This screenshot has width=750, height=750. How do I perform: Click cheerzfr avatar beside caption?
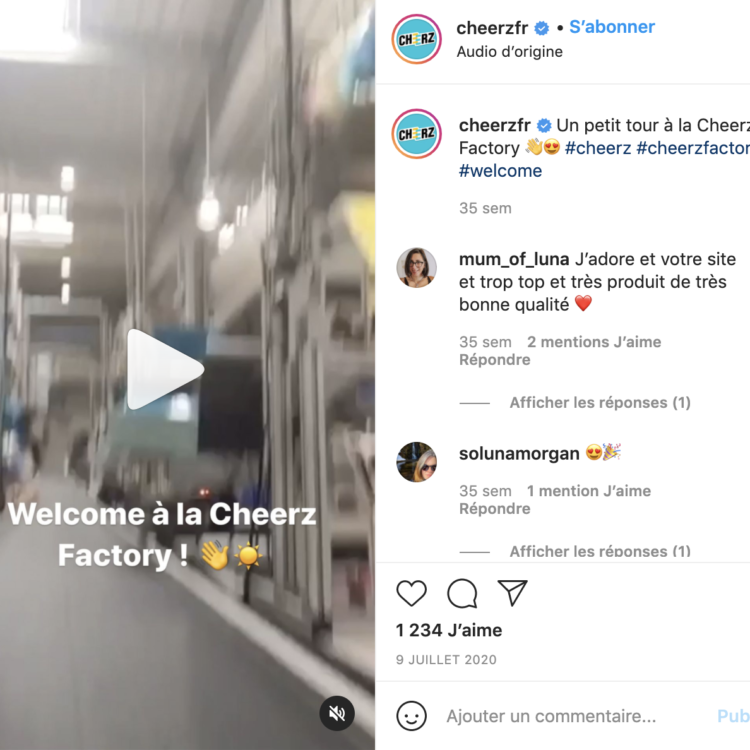click(x=417, y=133)
